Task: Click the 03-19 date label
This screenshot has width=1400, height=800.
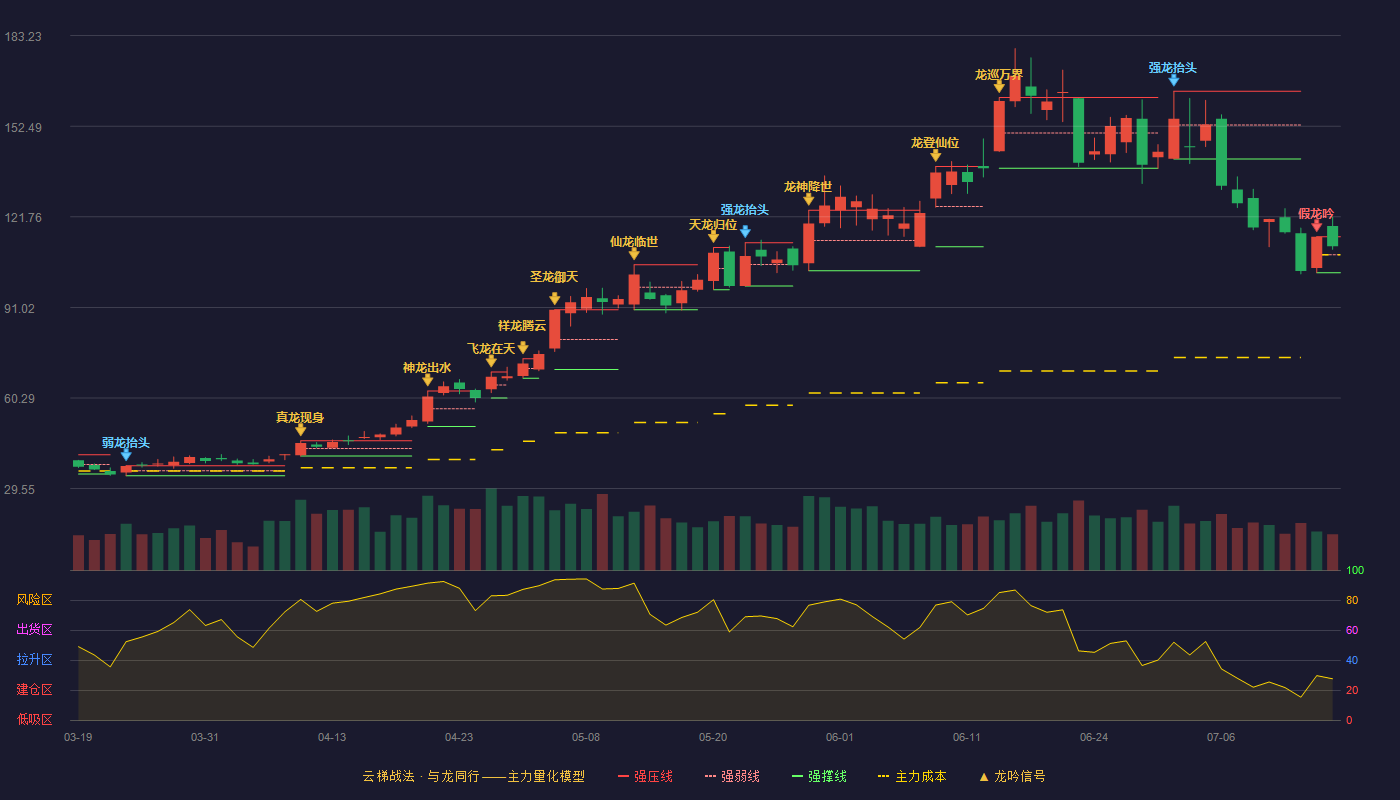Action: (78, 737)
